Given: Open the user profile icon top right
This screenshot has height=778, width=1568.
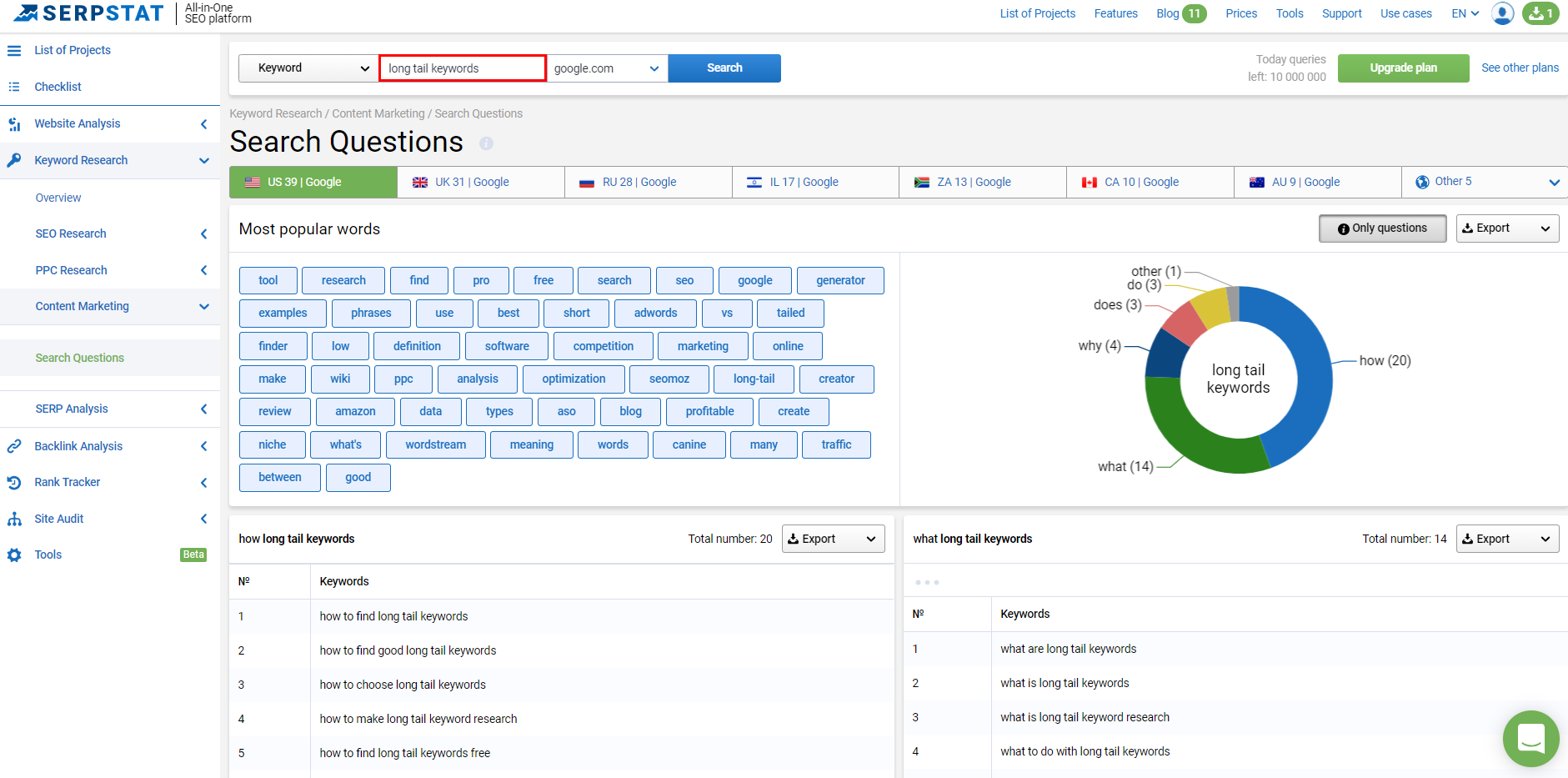Looking at the screenshot, I should (x=1501, y=13).
